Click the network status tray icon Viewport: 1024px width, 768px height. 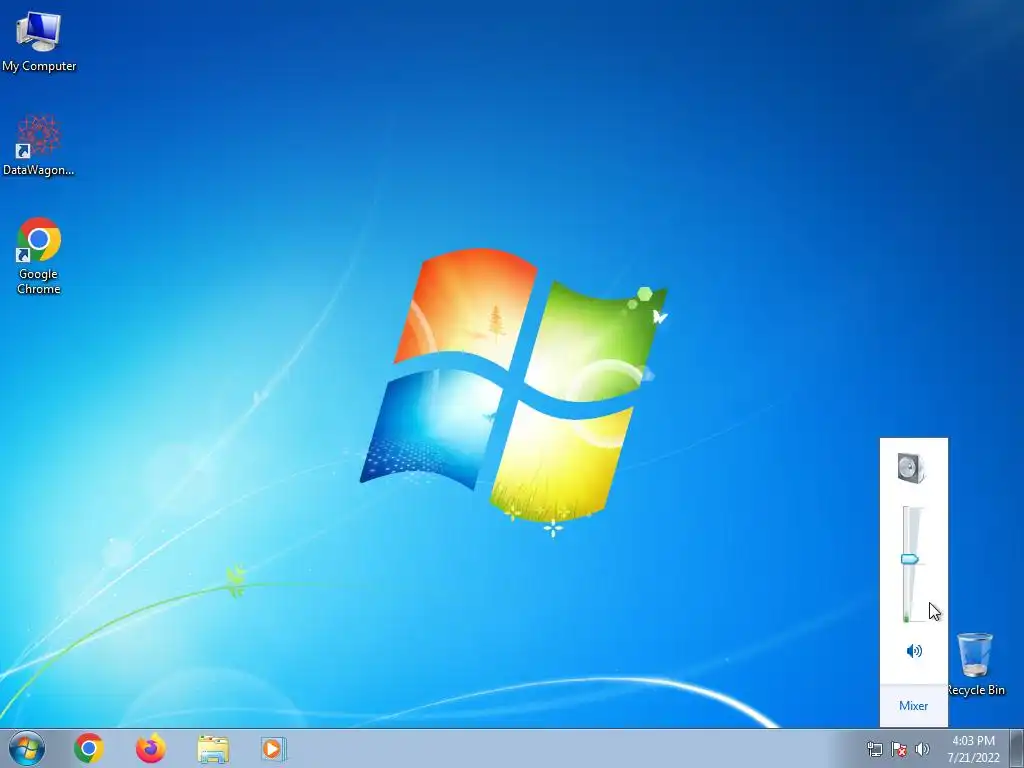874,749
